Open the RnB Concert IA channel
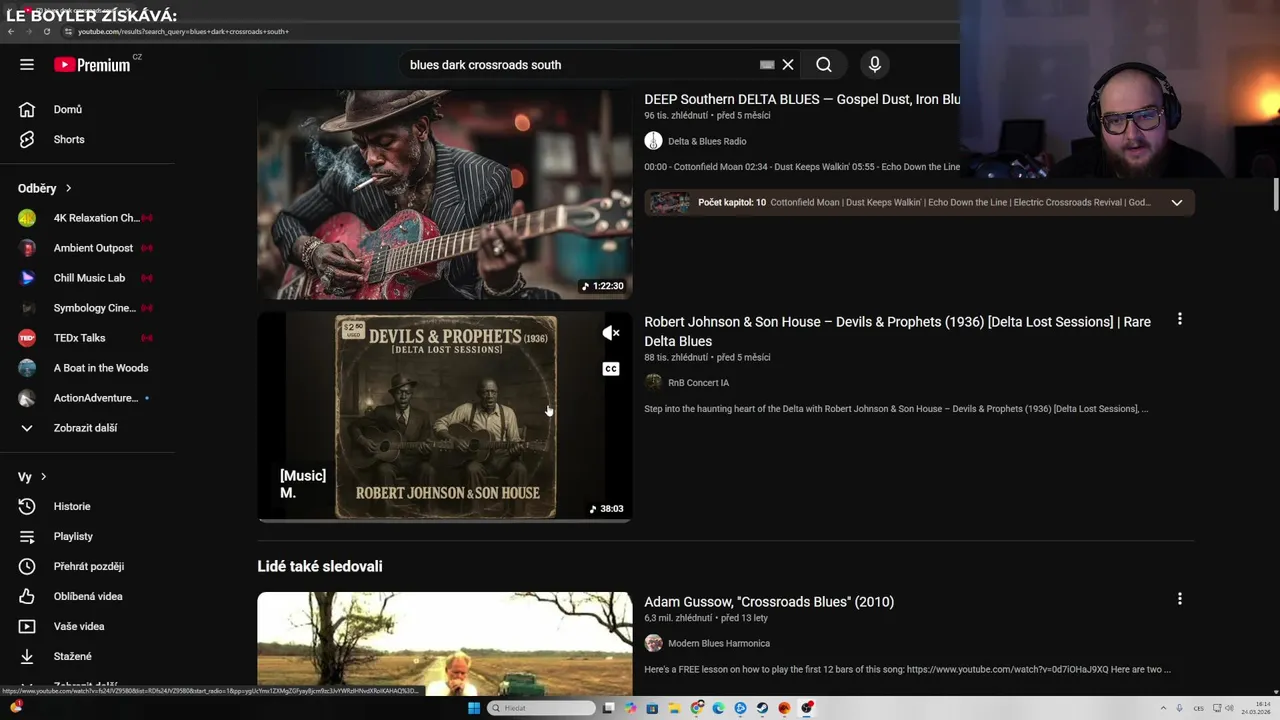This screenshot has height=720, width=1280. coord(698,383)
